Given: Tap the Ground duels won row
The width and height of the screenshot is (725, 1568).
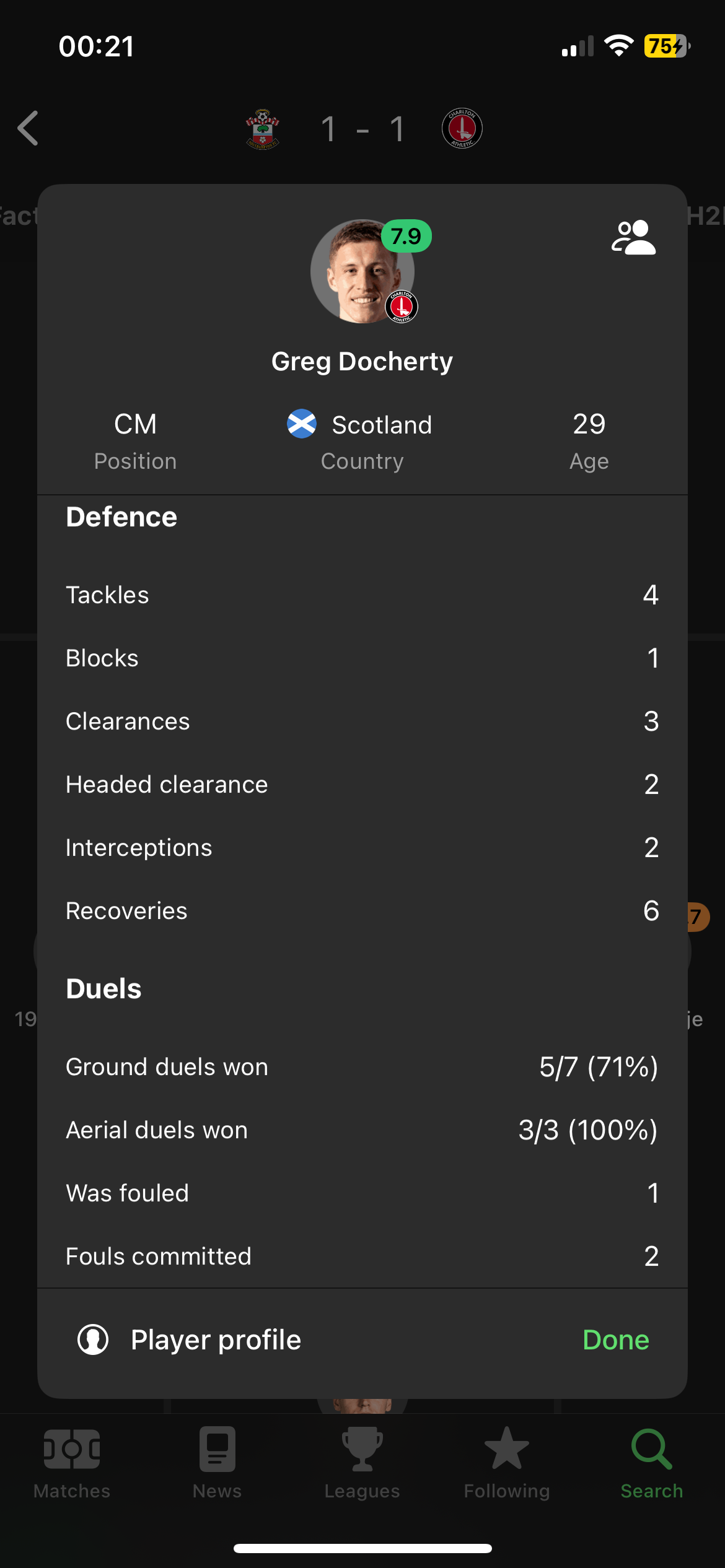Looking at the screenshot, I should coord(362,1067).
